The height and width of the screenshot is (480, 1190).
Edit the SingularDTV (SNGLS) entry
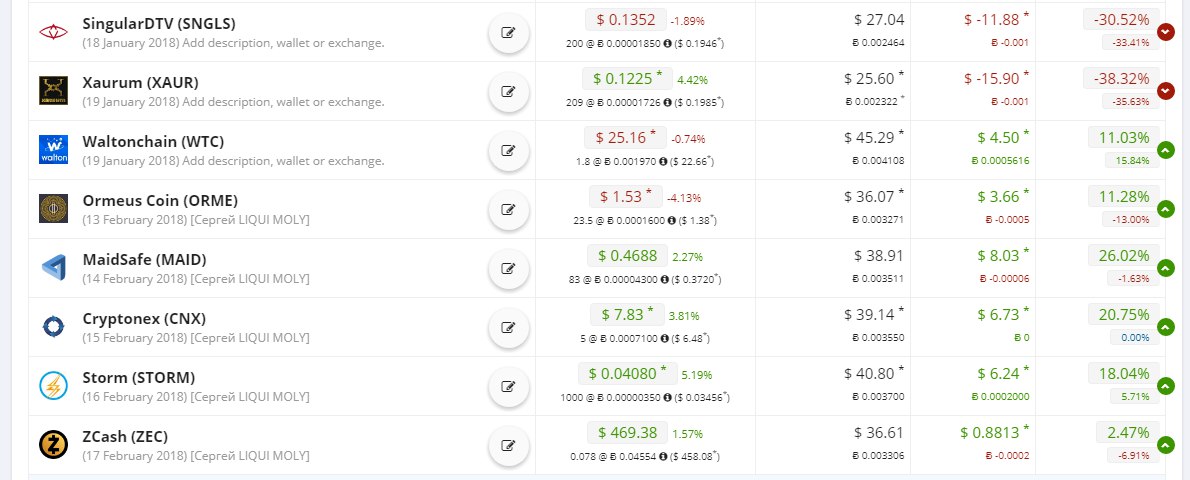[x=508, y=33]
